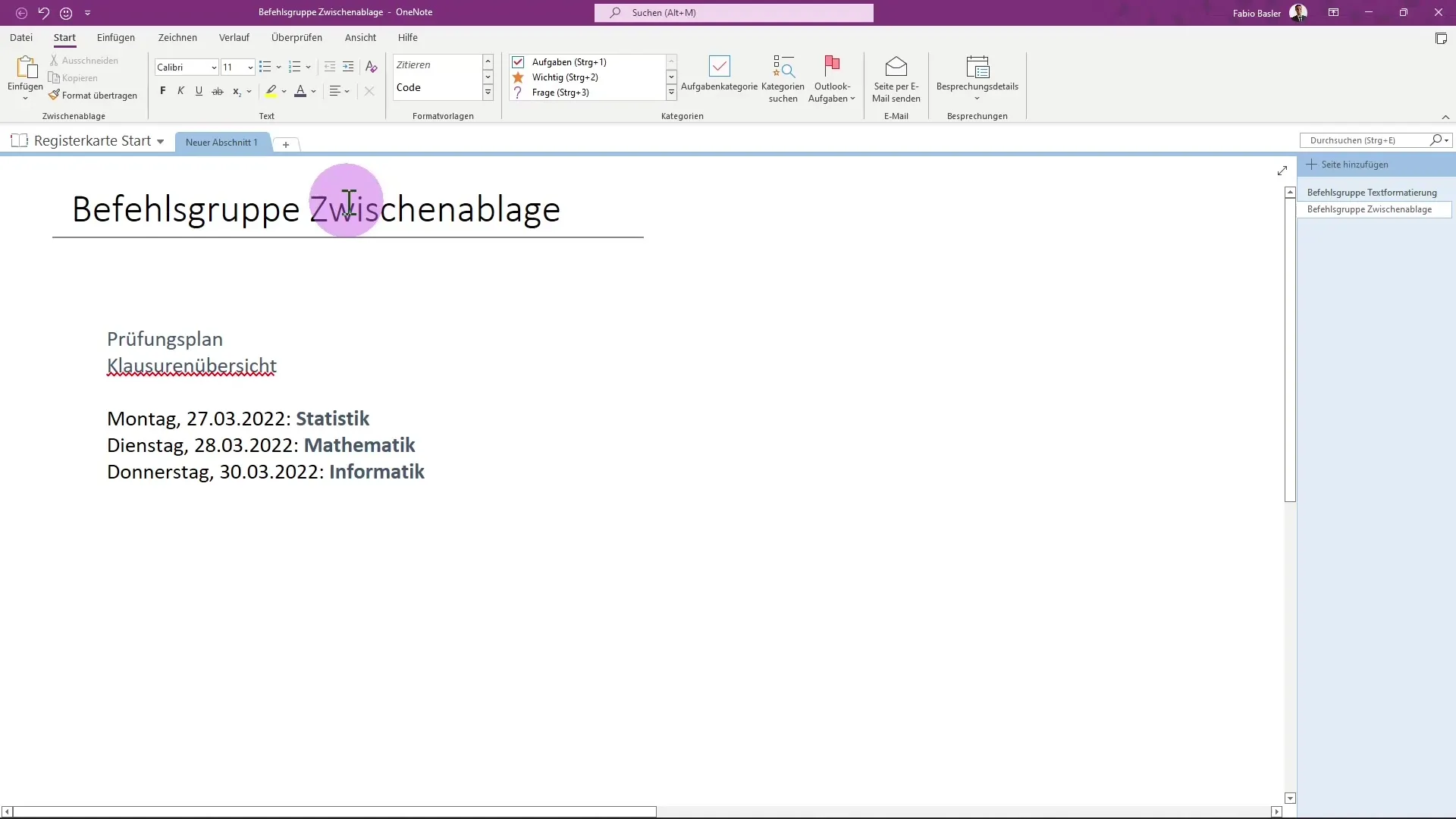This screenshot has height=819, width=1456.
Task: Toggle strikethrough formatting
Action: (x=218, y=91)
